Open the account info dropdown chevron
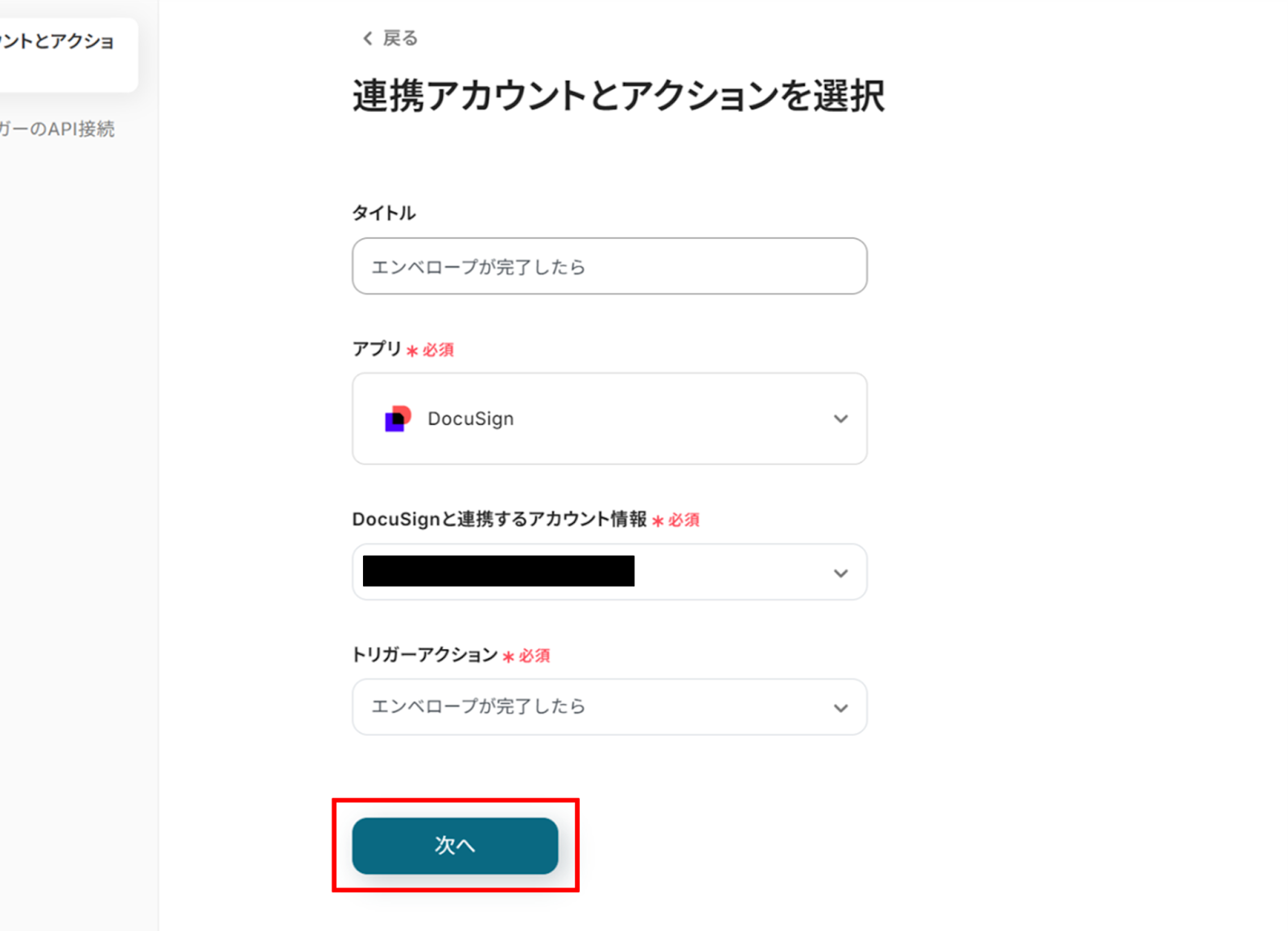 pyautogui.click(x=840, y=573)
